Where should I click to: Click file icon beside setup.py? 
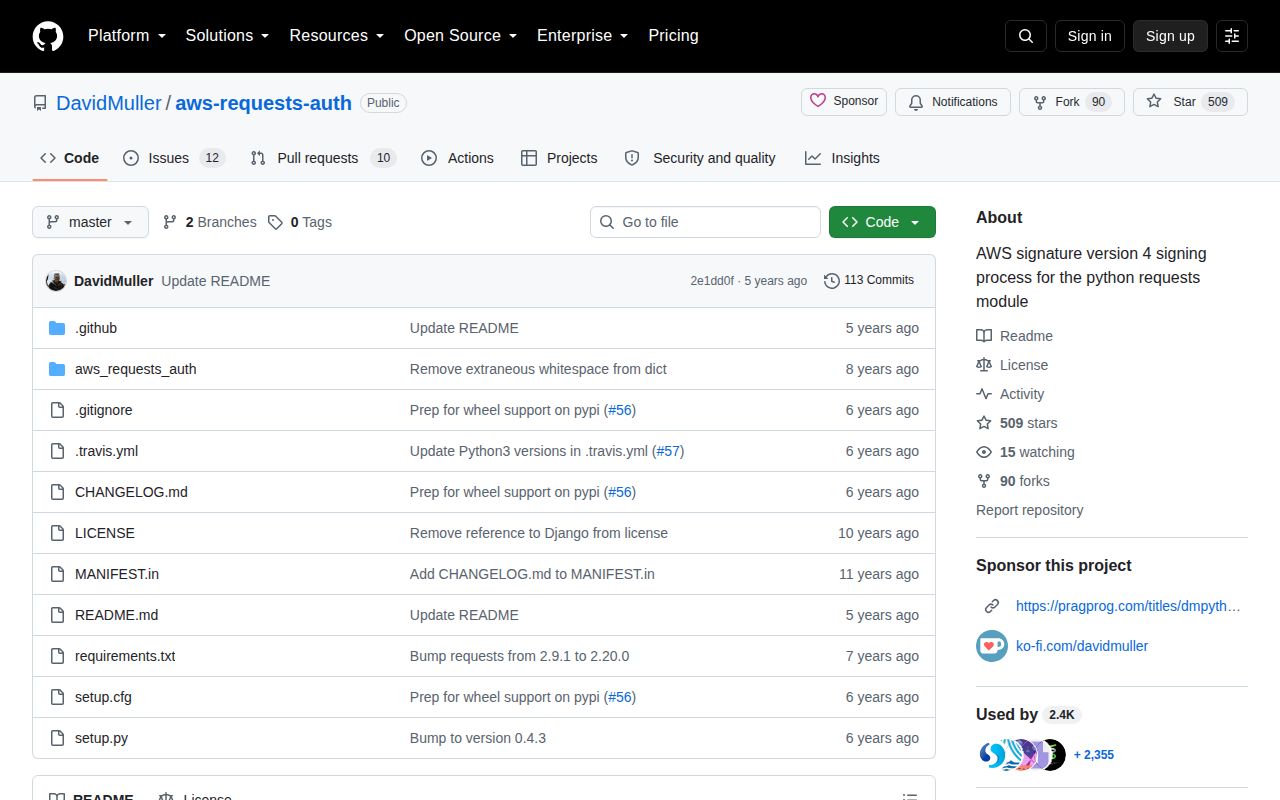tap(57, 738)
